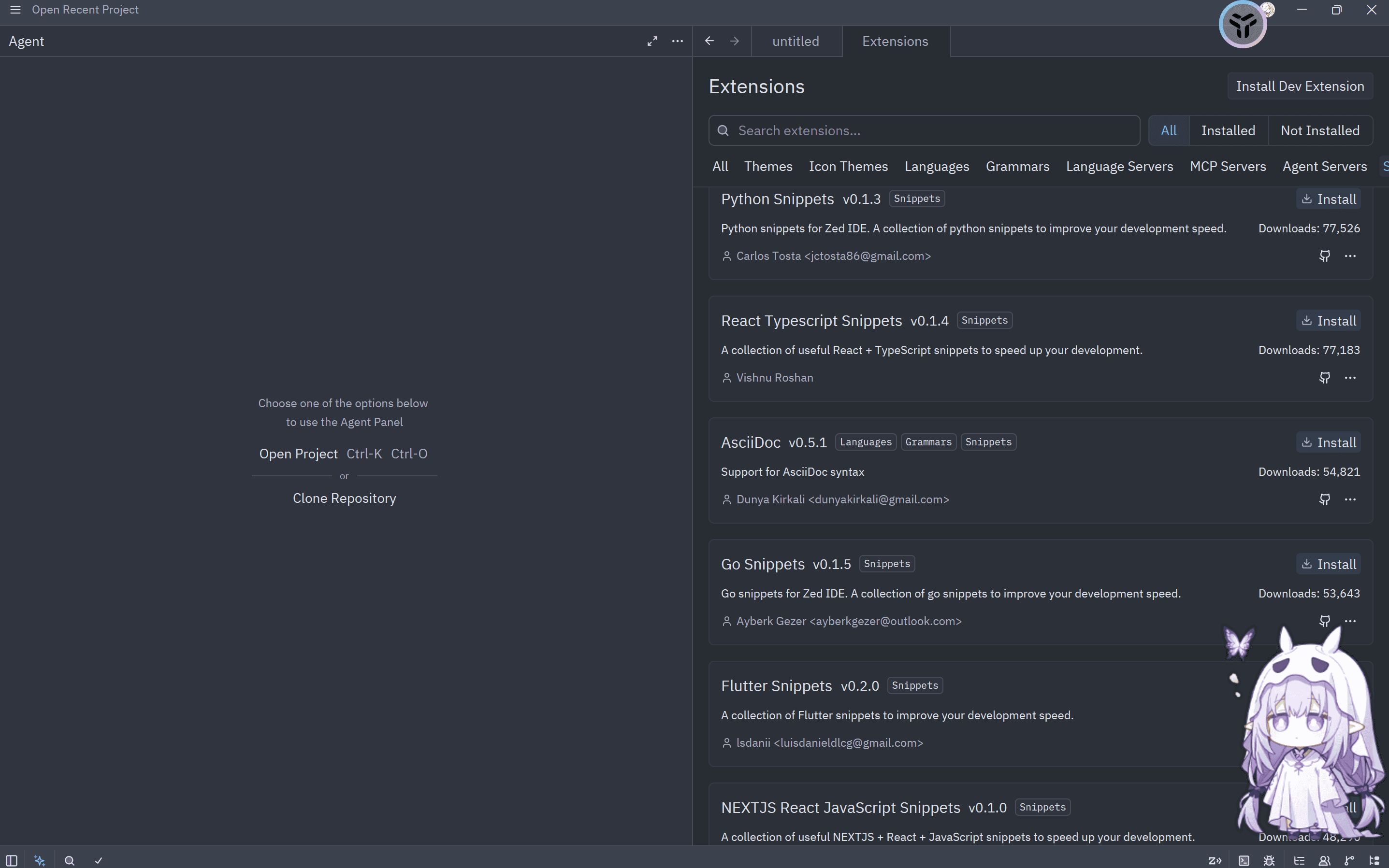The height and width of the screenshot is (868, 1389).
Task: Open the Git panel branch icon
Action: click(1349, 860)
